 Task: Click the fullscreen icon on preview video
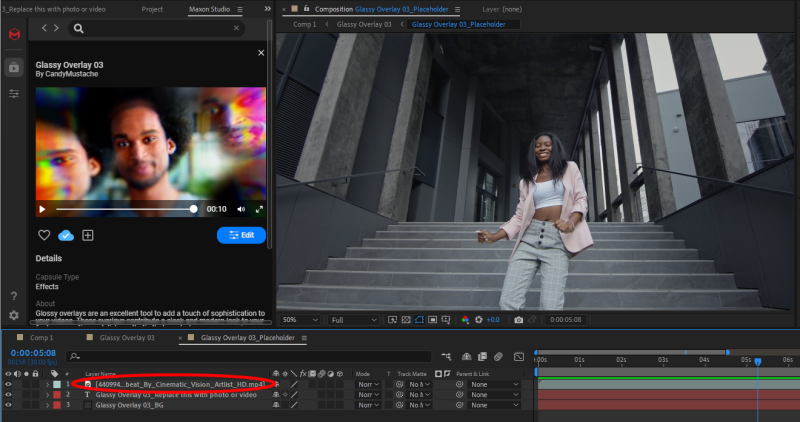point(259,210)
